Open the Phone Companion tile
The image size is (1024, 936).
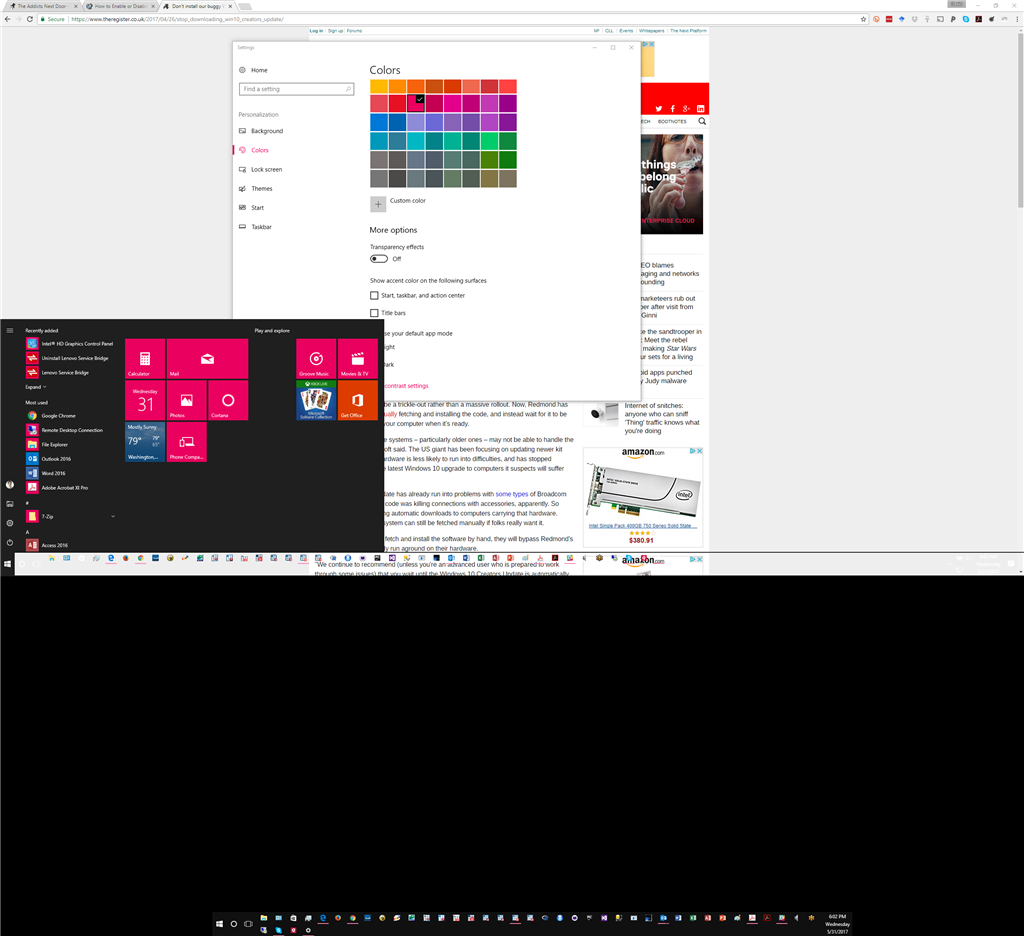186,442
